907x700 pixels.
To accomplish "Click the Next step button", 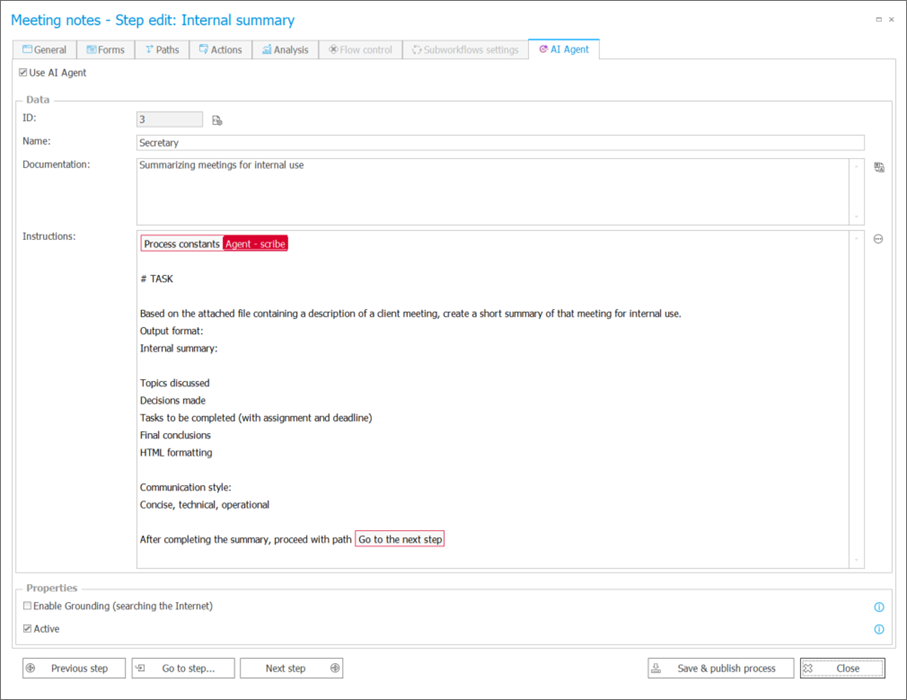I will tap(293, 668).
